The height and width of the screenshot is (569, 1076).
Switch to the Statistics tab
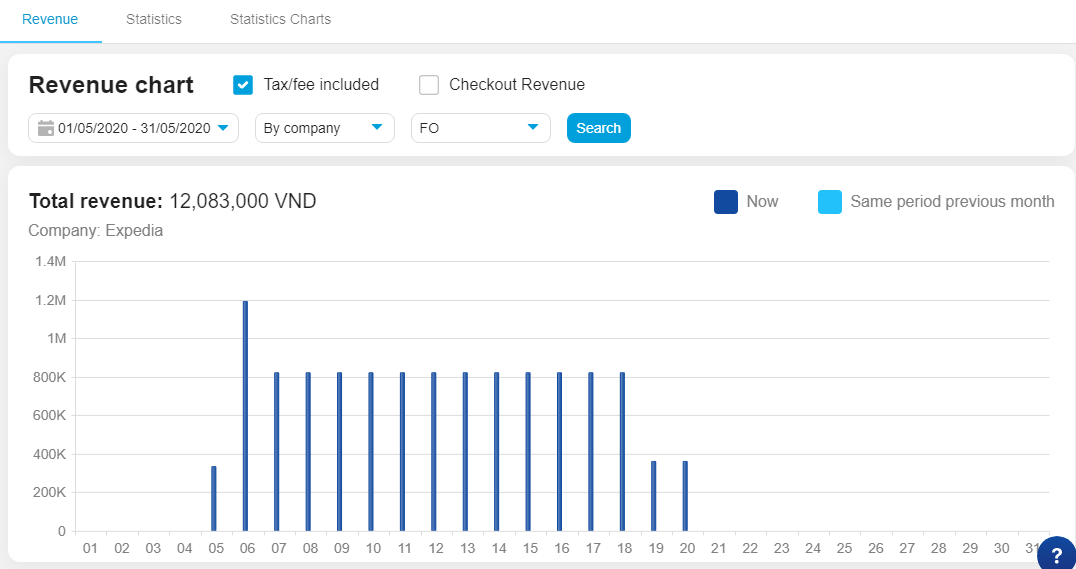tap(154, 20)
